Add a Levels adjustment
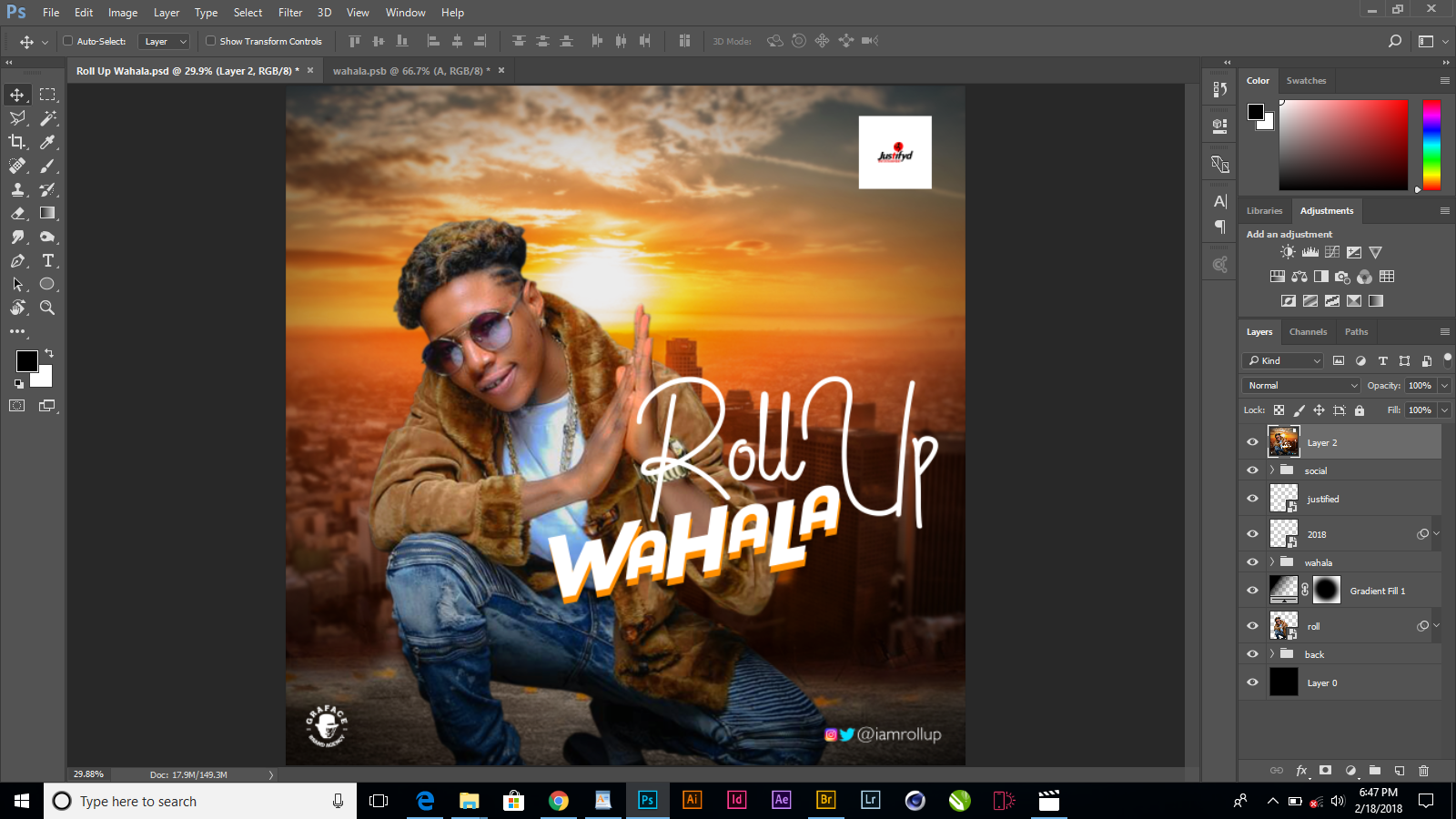Screen dimensions: 1456x819 click(1310, 252)
